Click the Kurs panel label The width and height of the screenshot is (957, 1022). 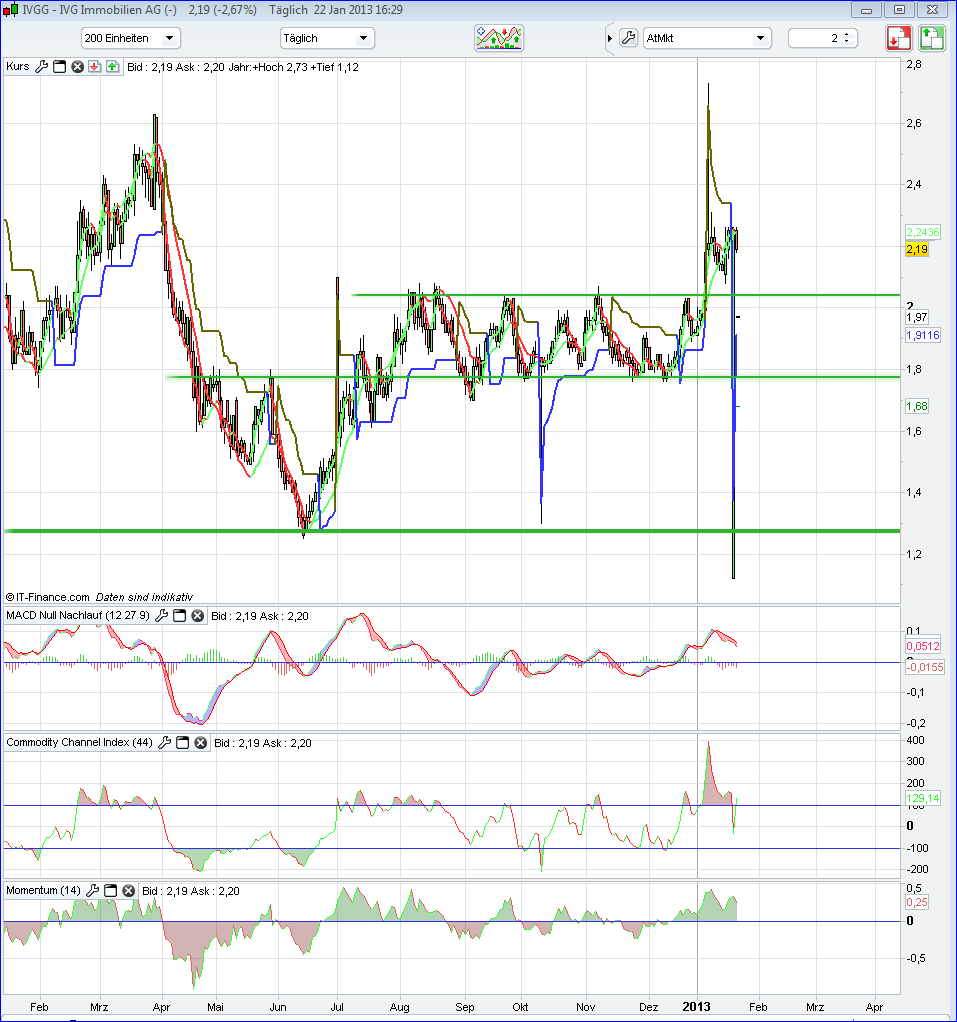(18, 66)
